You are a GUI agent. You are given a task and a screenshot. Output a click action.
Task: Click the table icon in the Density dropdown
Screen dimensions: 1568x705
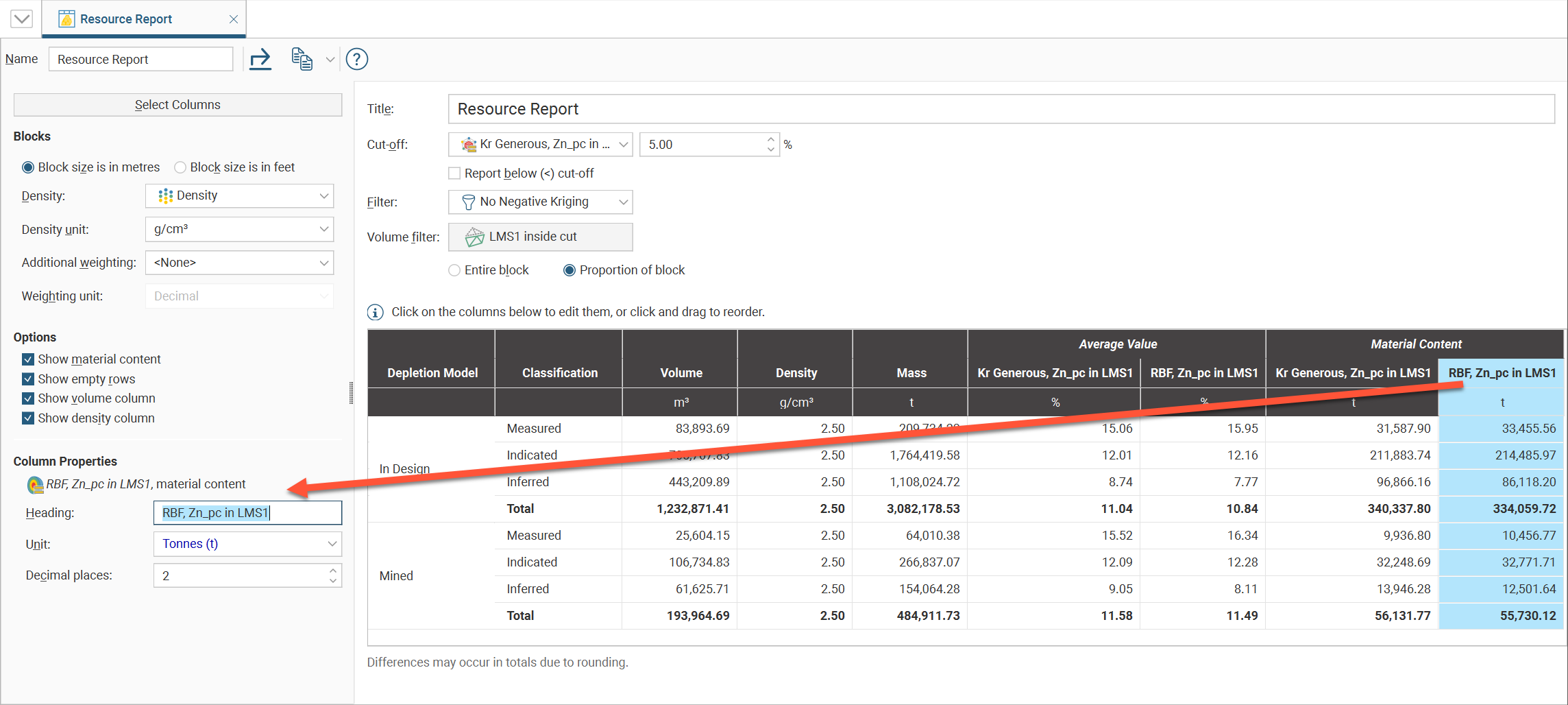(x=164, y=195)
